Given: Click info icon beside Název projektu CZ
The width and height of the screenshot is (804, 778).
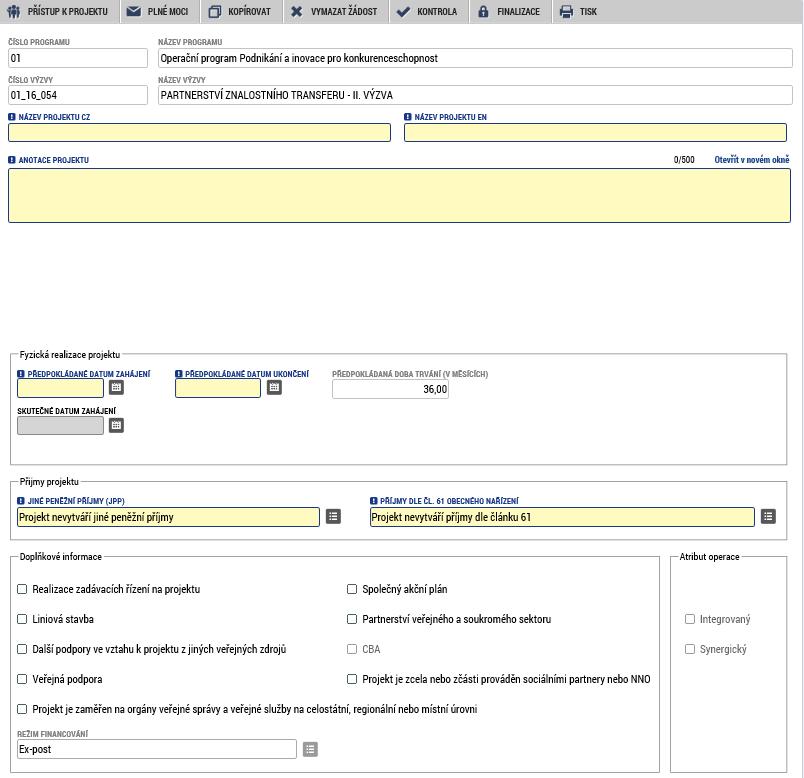Looking at the screenshot, I should point(12,117).
